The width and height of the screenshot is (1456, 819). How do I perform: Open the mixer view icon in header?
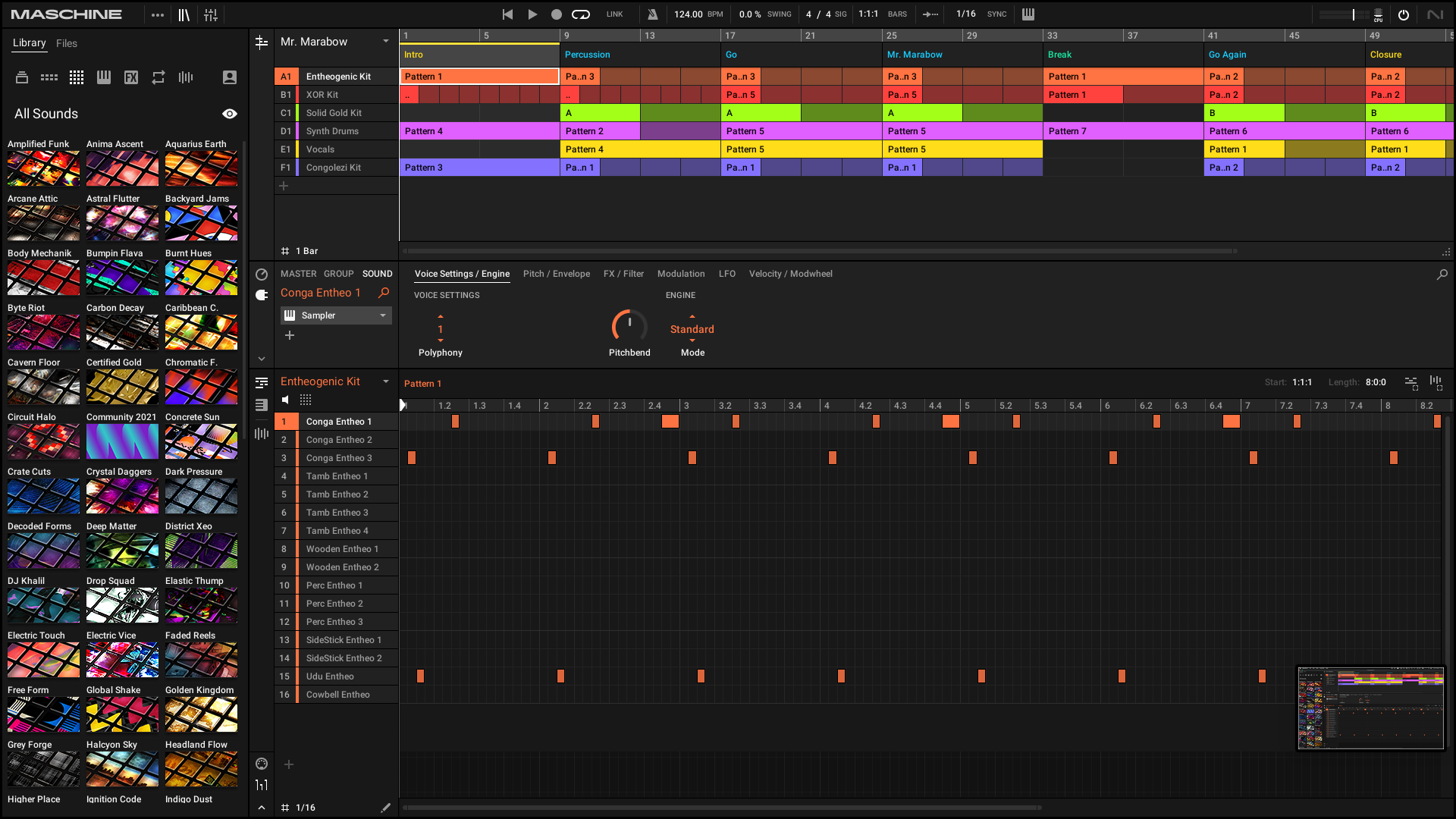point(211,14)
